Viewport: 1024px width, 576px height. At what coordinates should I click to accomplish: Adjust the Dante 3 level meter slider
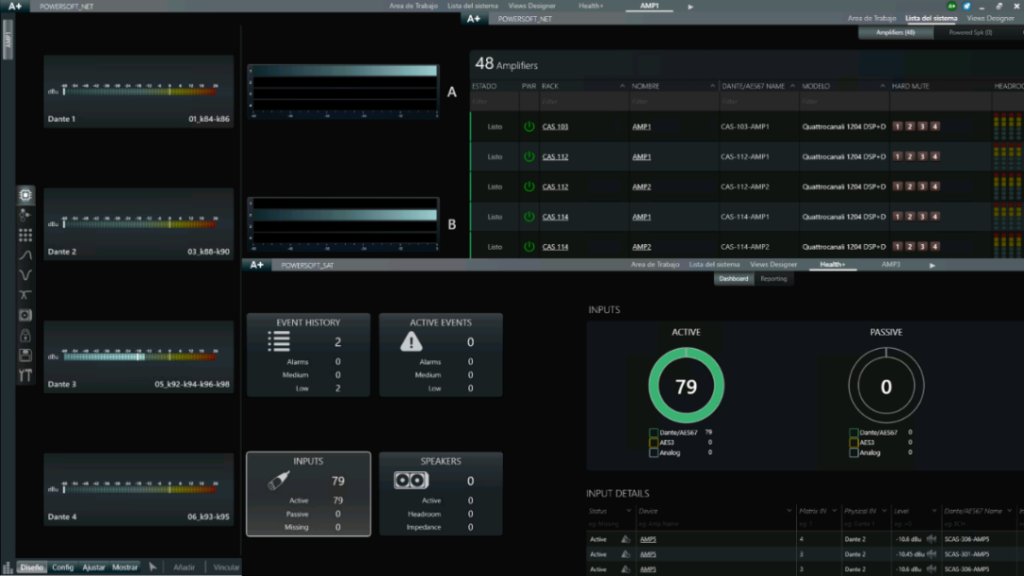tap(140, 357)
